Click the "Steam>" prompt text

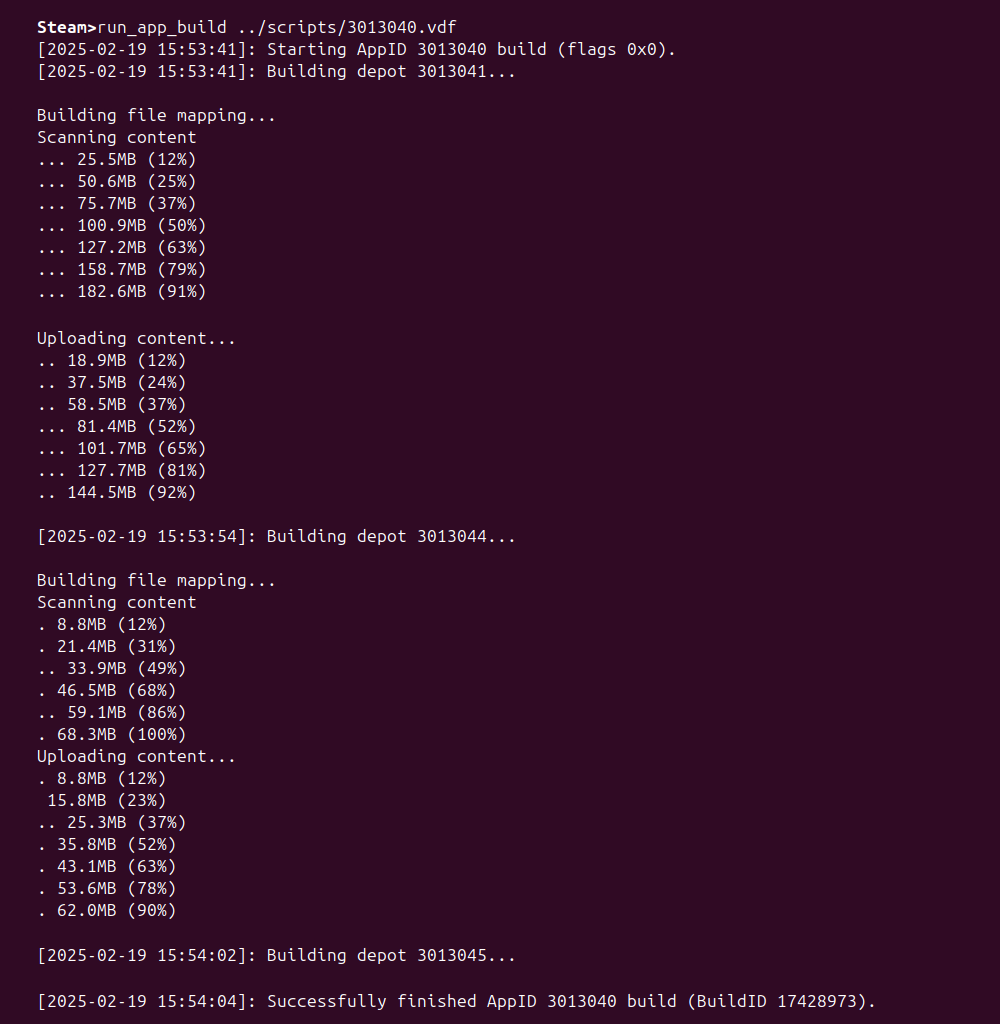click(x=66, y=27)
